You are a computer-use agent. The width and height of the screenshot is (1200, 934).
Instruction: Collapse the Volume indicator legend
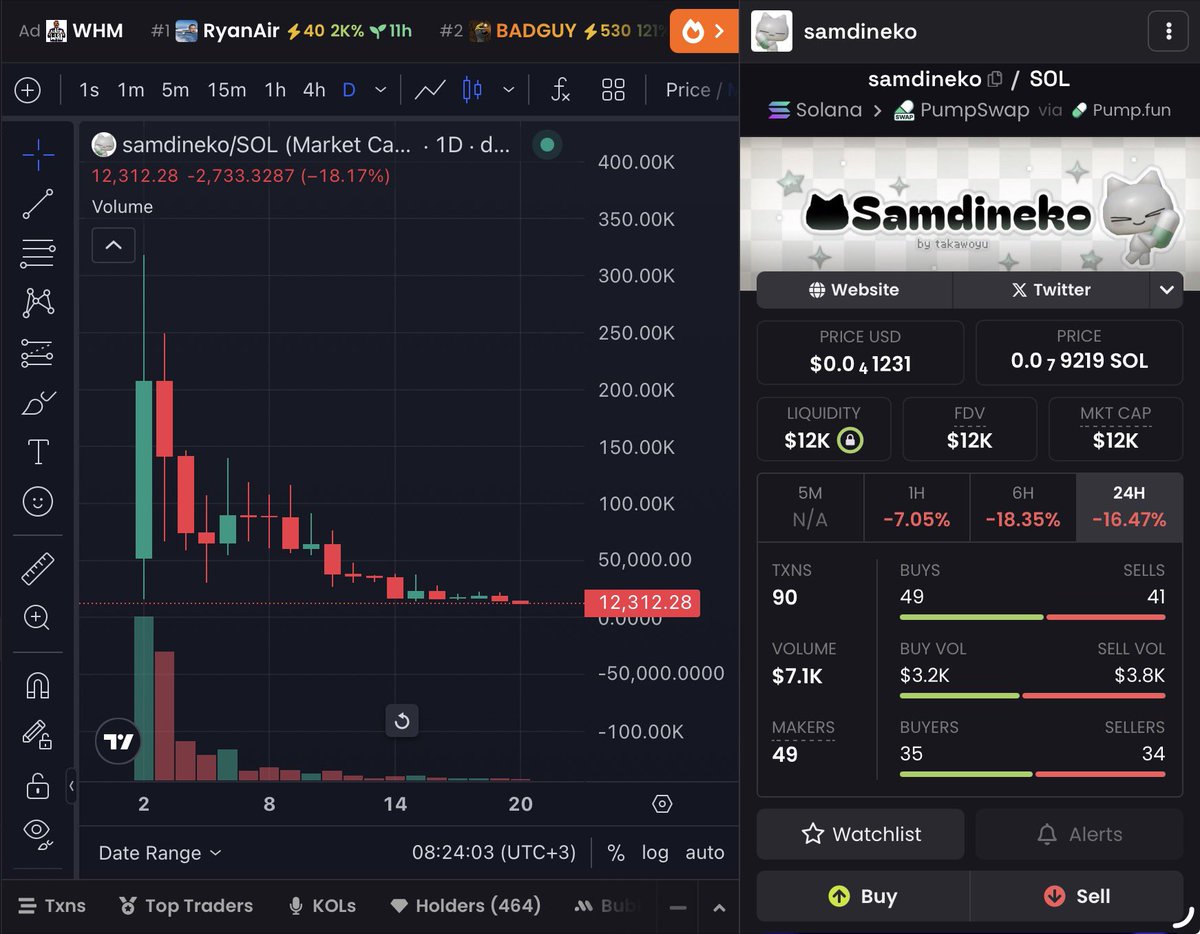point(113,245)
